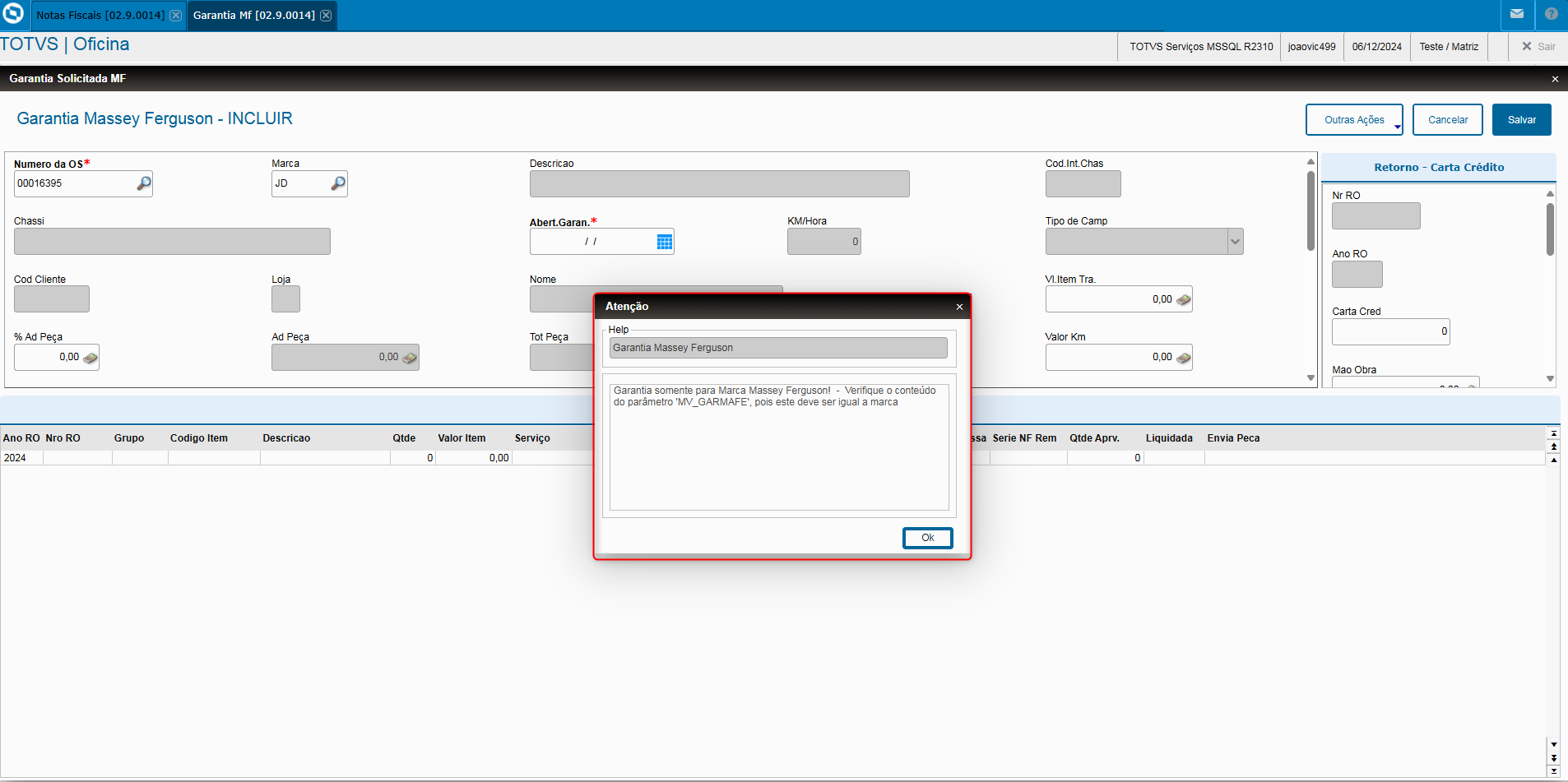Sort by Codigo Item column header

pyautogui.click(x=199, y=438)
